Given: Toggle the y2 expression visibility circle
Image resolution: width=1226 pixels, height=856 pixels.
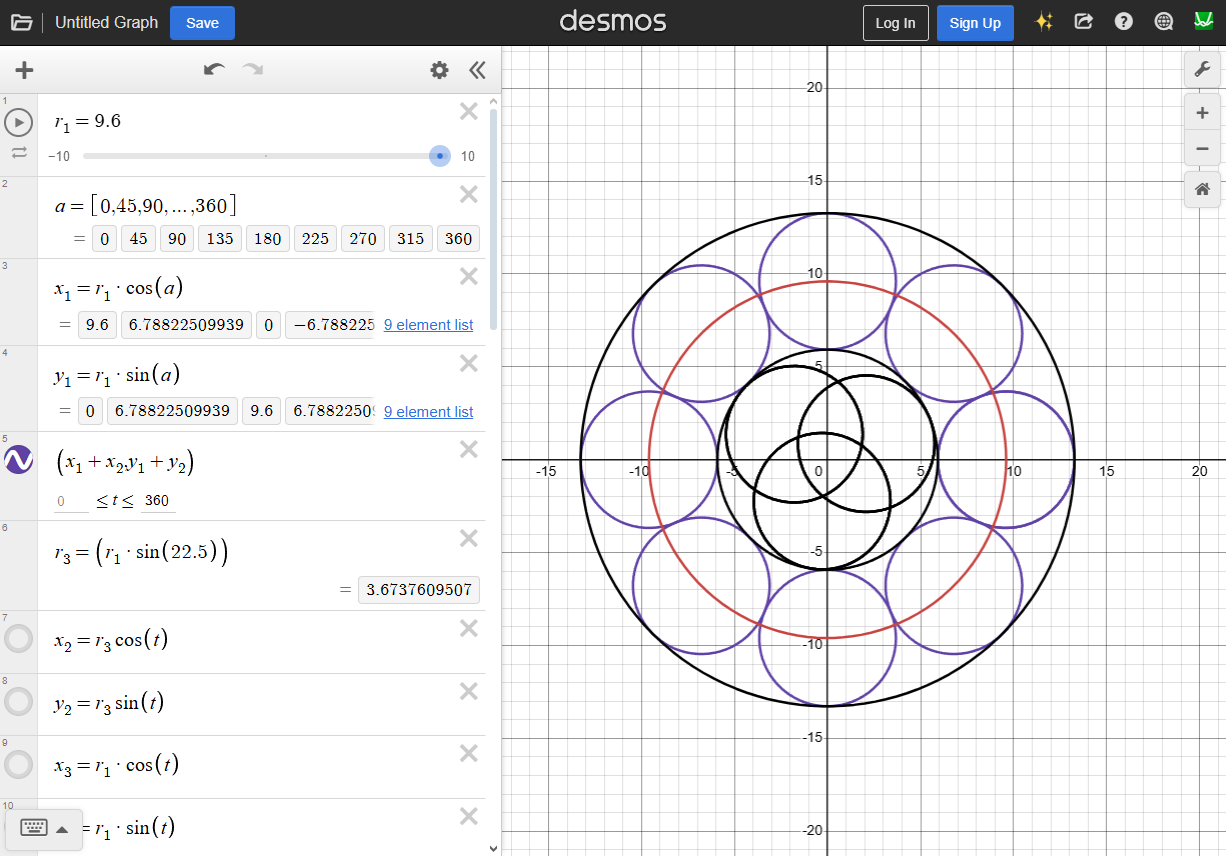Looking at the screenshot, I should point(19,702).
